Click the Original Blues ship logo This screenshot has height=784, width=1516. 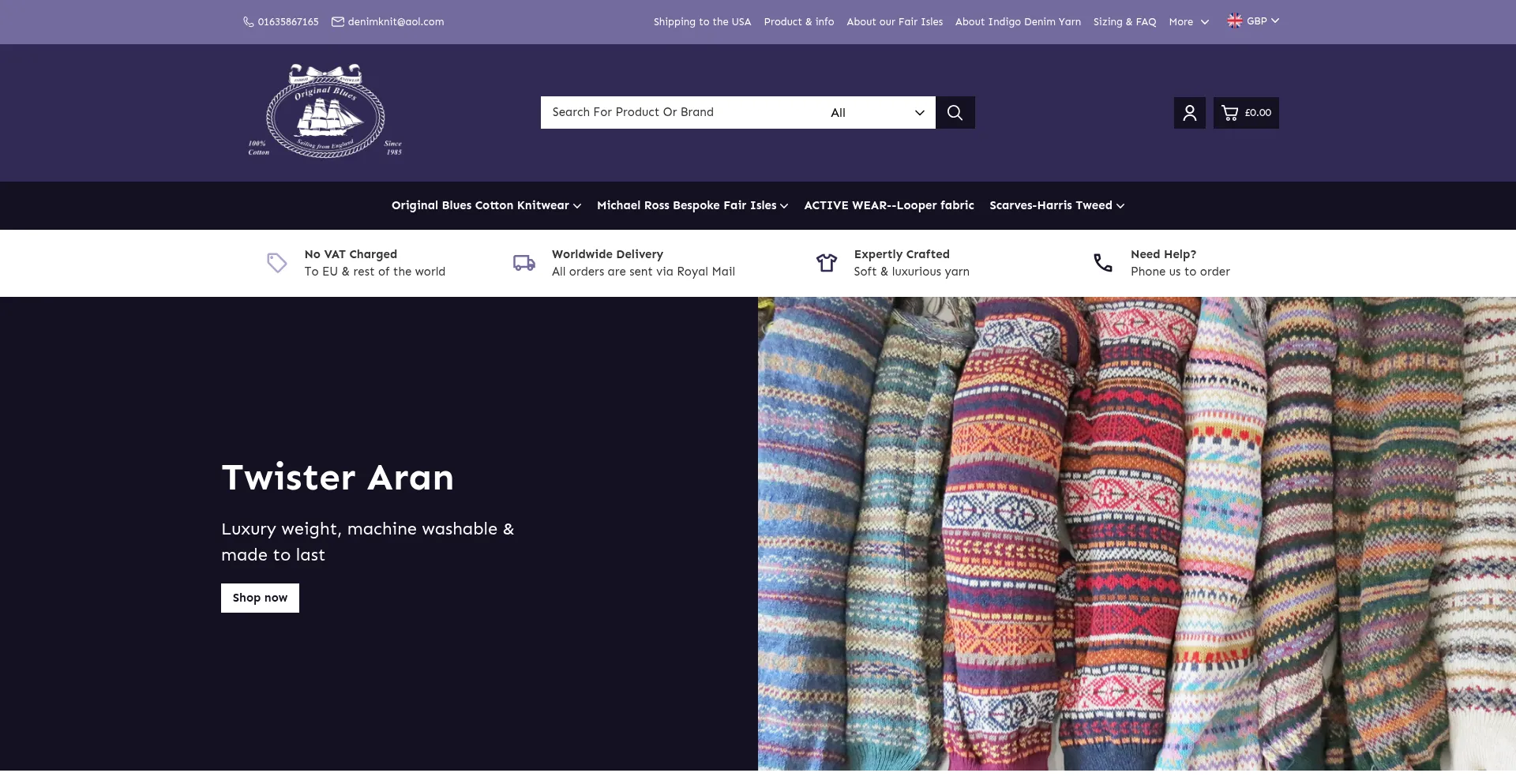325,111
